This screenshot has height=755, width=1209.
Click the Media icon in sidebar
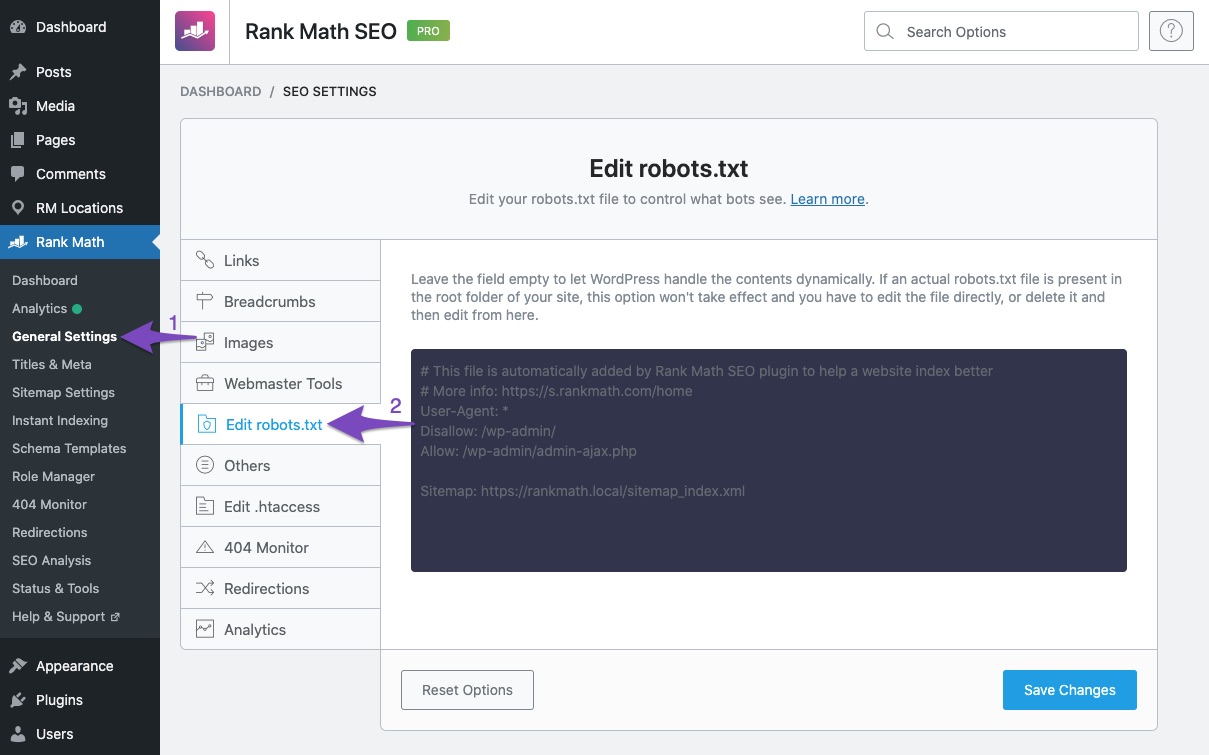click(x=18, y=106)
